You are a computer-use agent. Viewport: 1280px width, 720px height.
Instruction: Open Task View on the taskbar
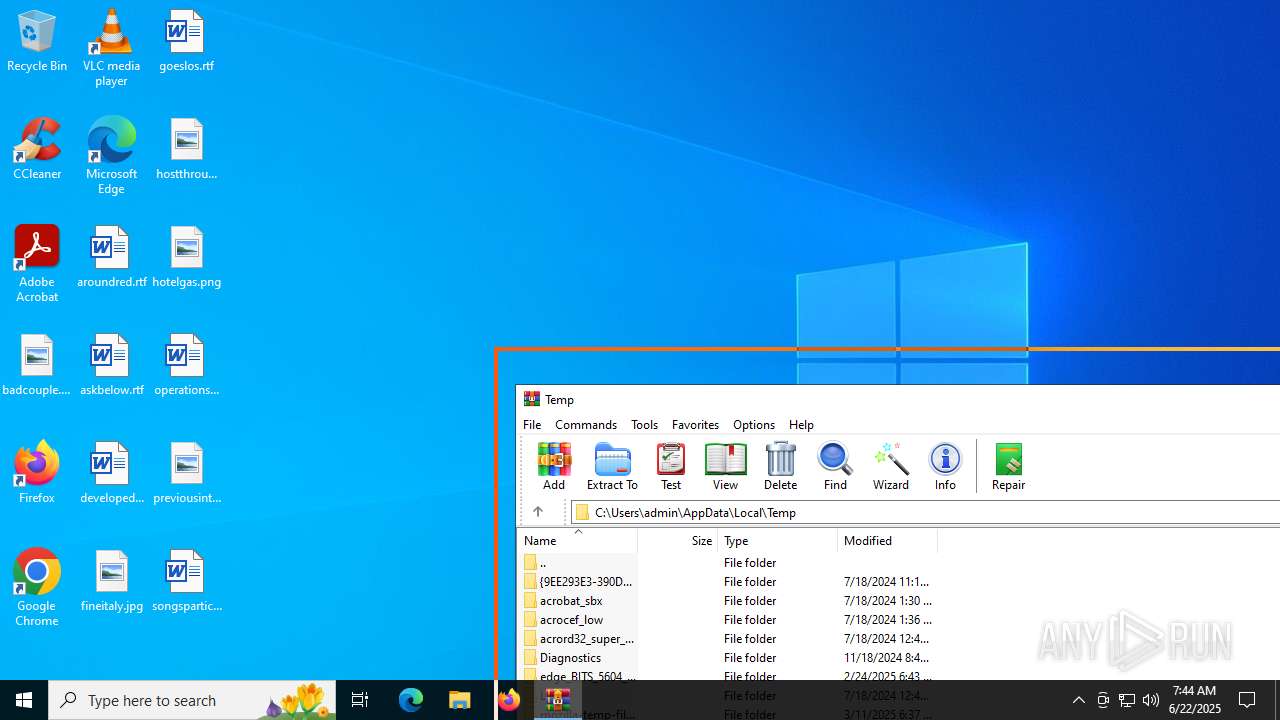tap(360, 700)
